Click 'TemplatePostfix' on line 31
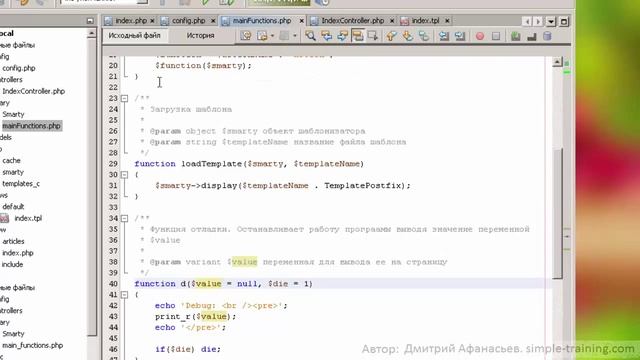Viewport: 640px width, 360px height. (362, 186)
